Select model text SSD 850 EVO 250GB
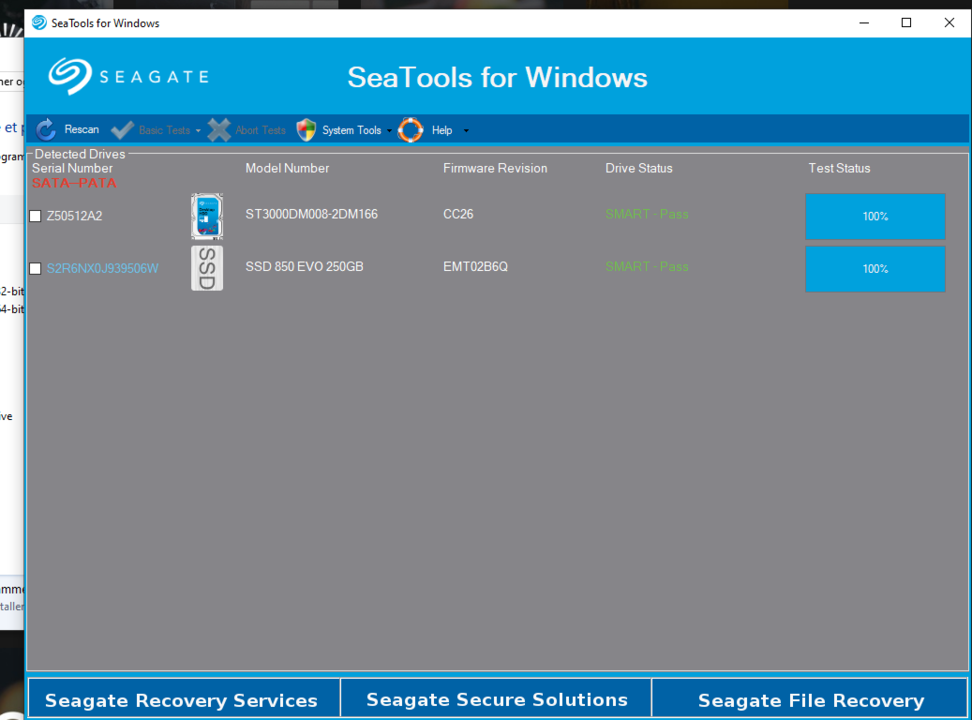Viewport: 972px width, 720px height. [x=304, y=267]
